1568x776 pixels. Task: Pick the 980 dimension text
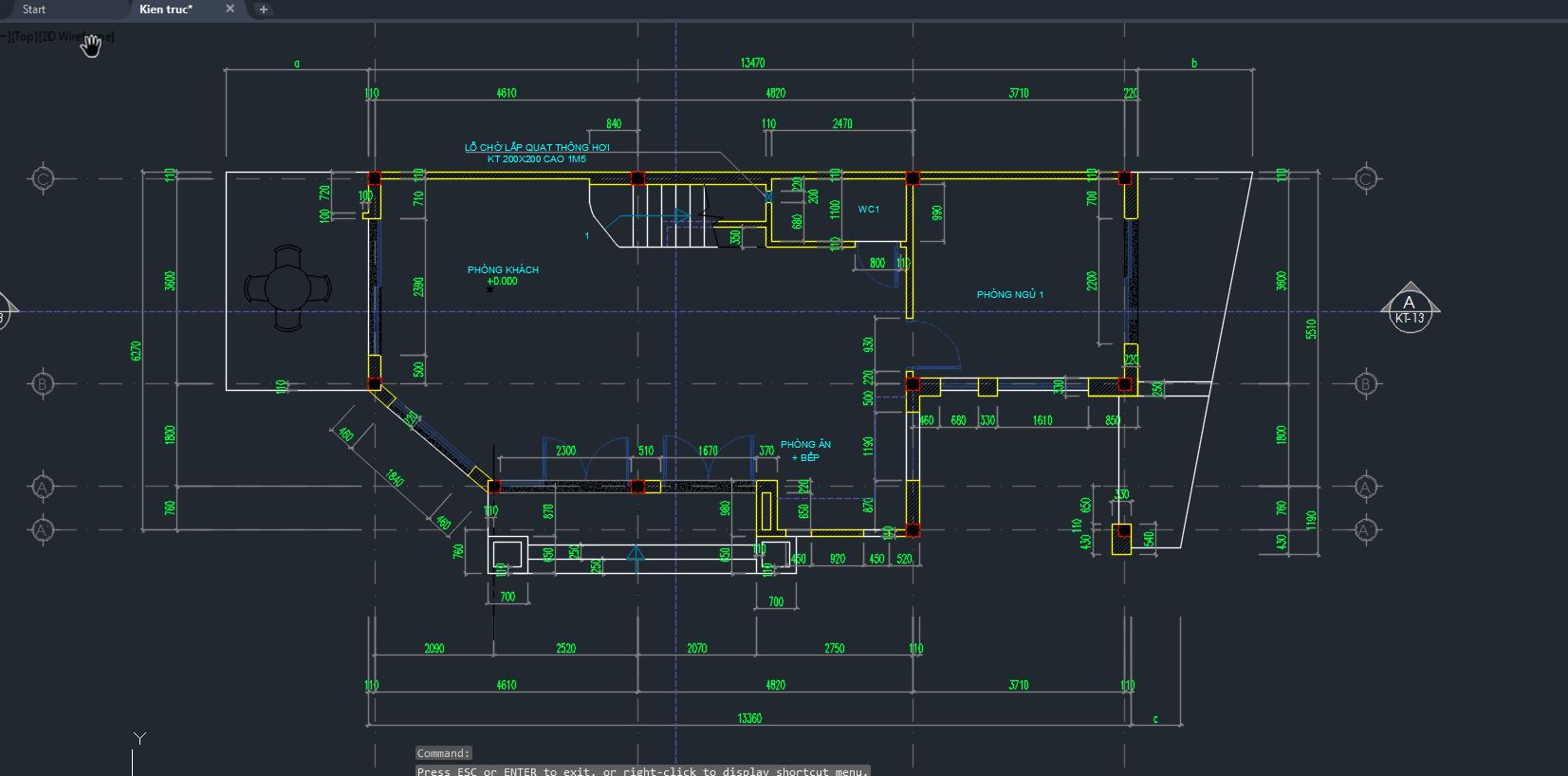[726, 509]
